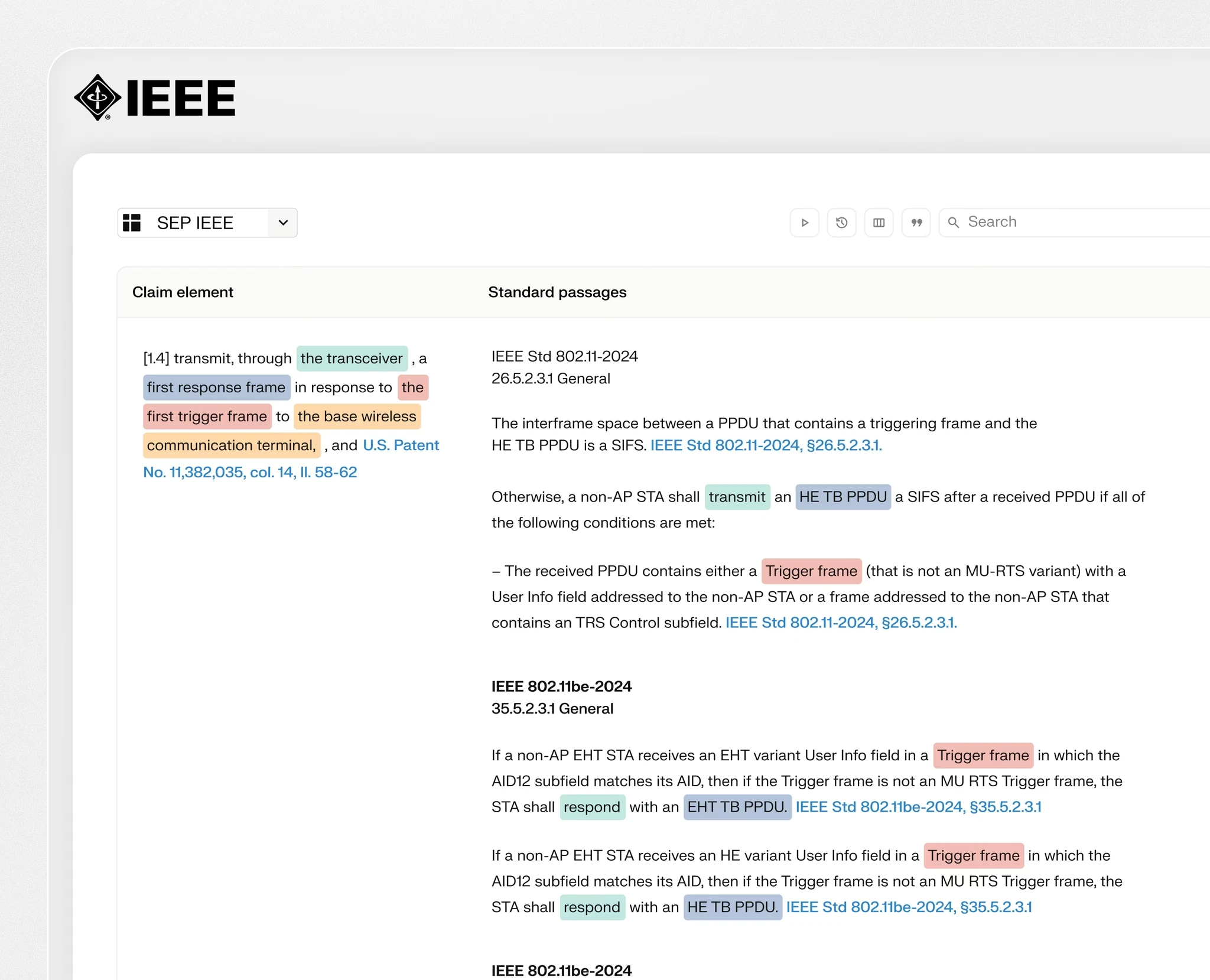The width and height of the screenshot is (1210, 980).
Task: Click the first 'IEEE 802.11be-2024' bold heading
Action: click(x=561, y=686)
